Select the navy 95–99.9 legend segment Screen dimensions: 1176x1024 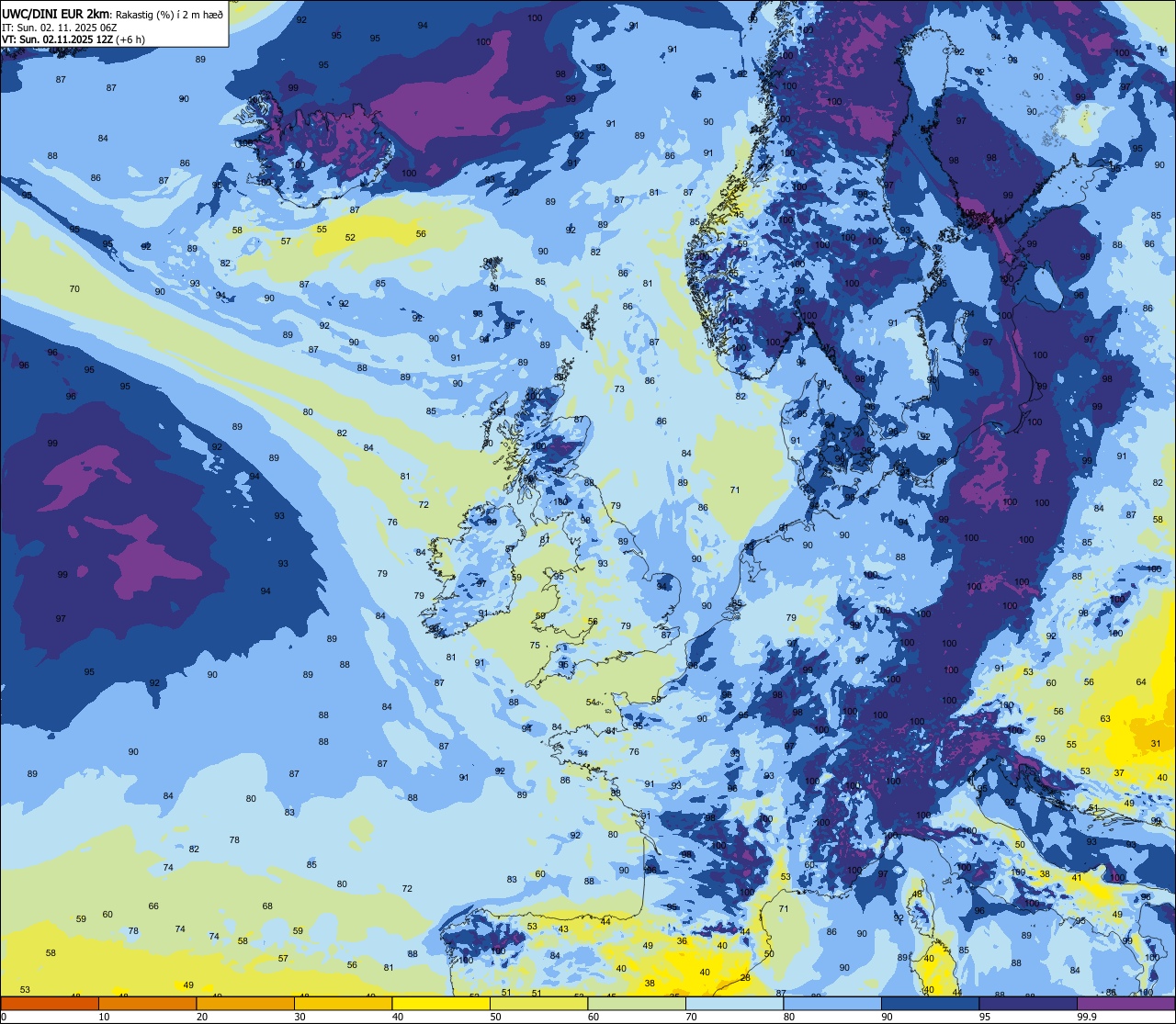(x=1028, y=1003)
